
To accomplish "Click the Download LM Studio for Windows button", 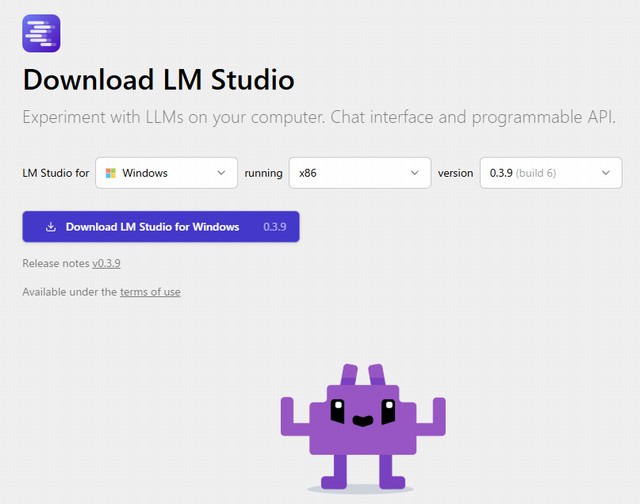I will click(161, 226).
